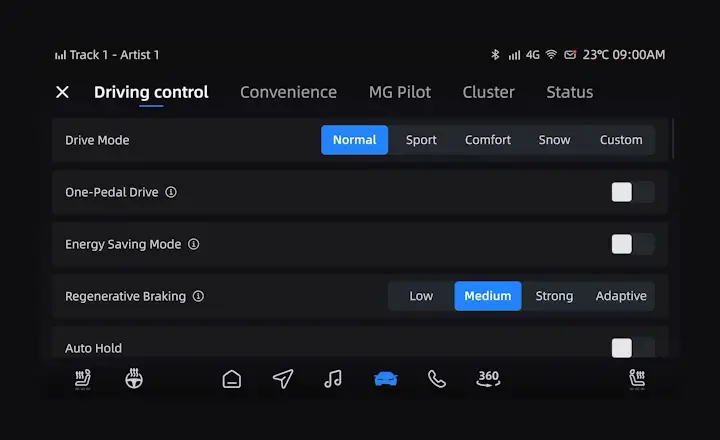Turn on left seat heating icon
Viewport: 720px width, 440px height.
tap(83, 379)
